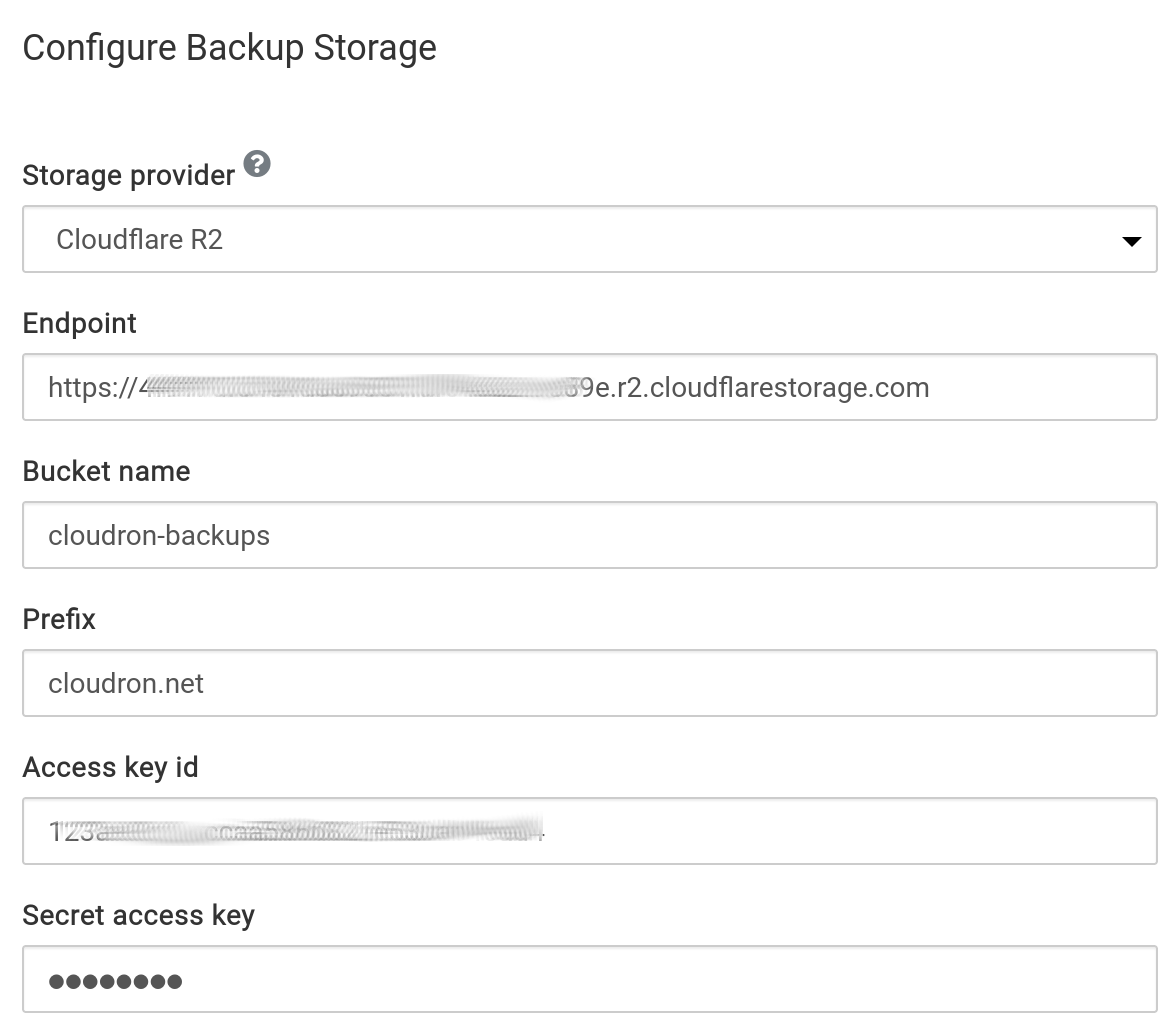
Task: Click the "Storage provider" label text
Action: (128, 176)
